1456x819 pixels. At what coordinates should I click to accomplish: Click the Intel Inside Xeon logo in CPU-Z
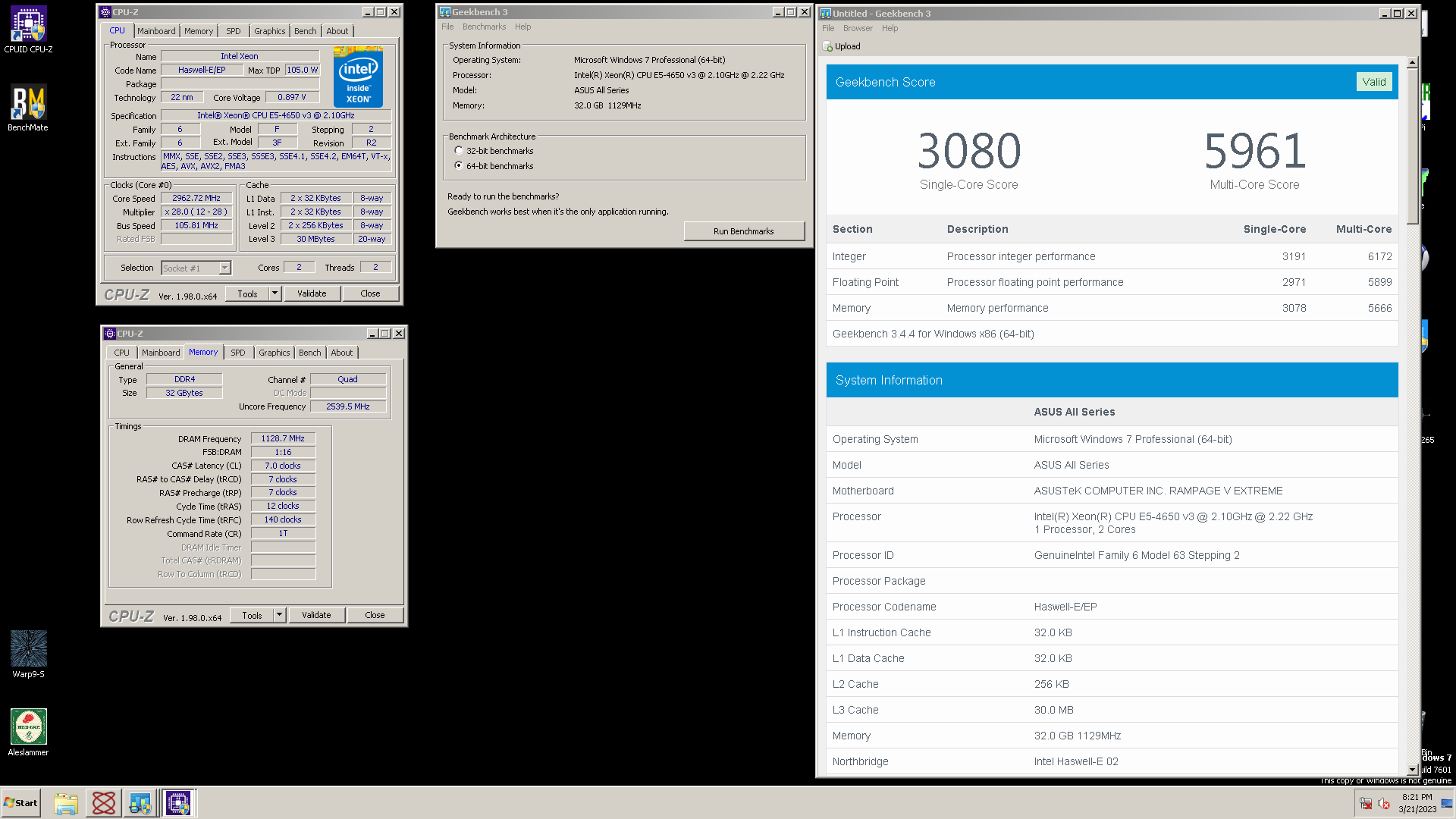[358, 77]
